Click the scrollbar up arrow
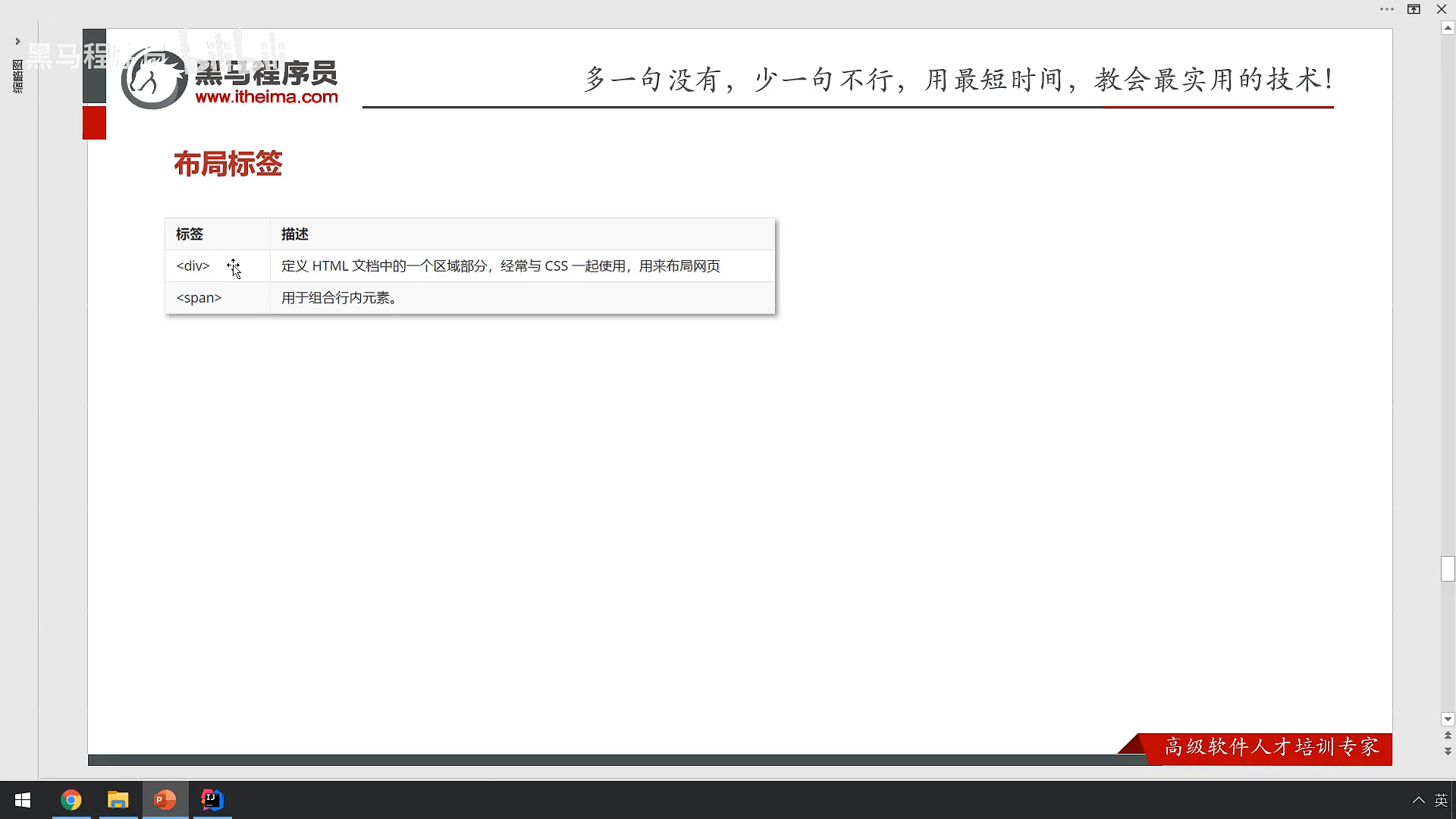The width and height of the screenshot is (1456, 819). click(1448, 28)
